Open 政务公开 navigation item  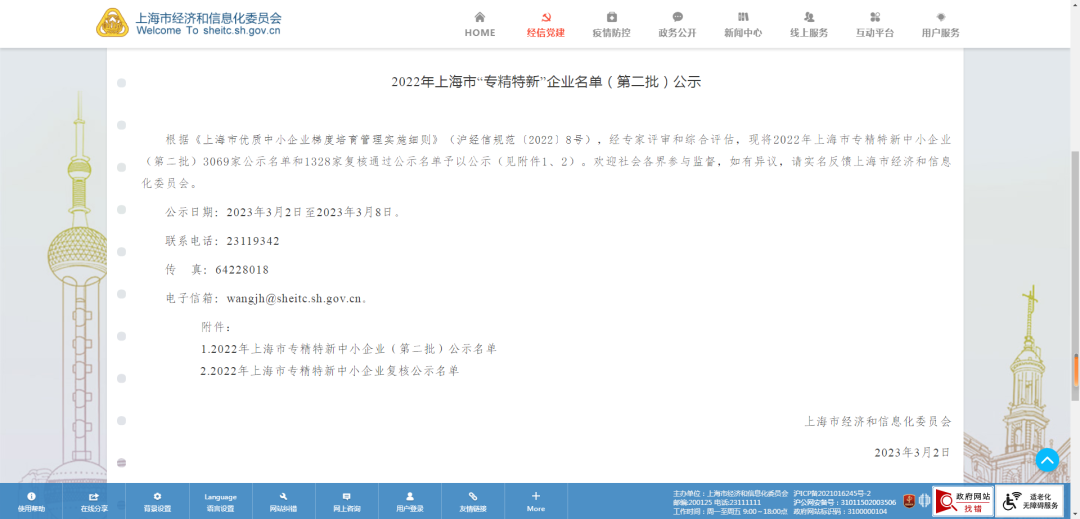point(677,25)
